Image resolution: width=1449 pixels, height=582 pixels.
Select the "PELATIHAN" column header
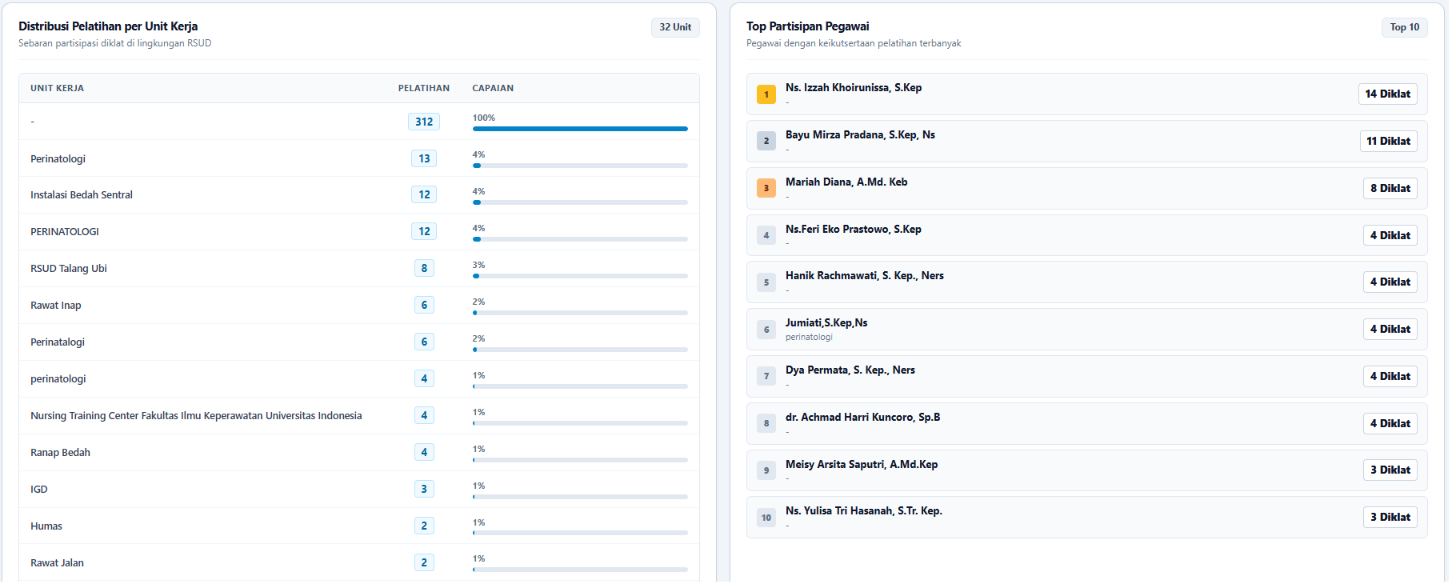pyautogui.click(x=424, y=88)
